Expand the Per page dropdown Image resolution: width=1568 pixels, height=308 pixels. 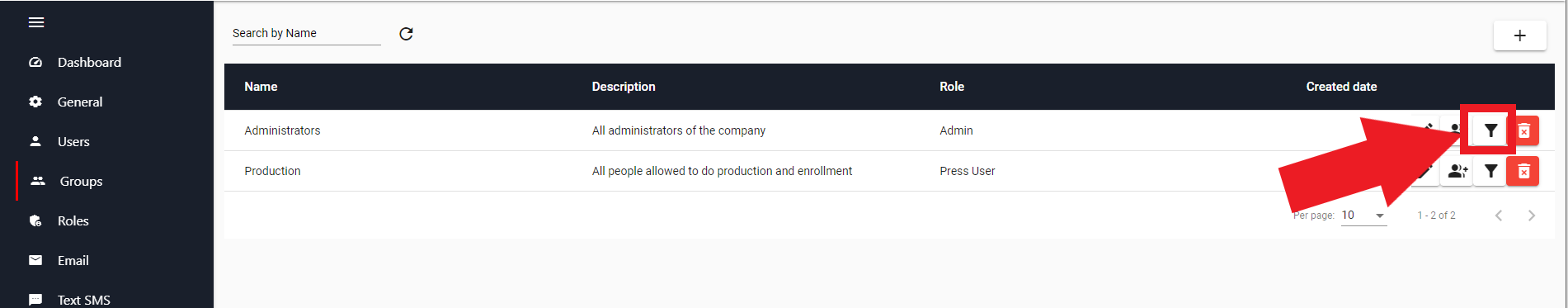click(x=1363, y=216)
